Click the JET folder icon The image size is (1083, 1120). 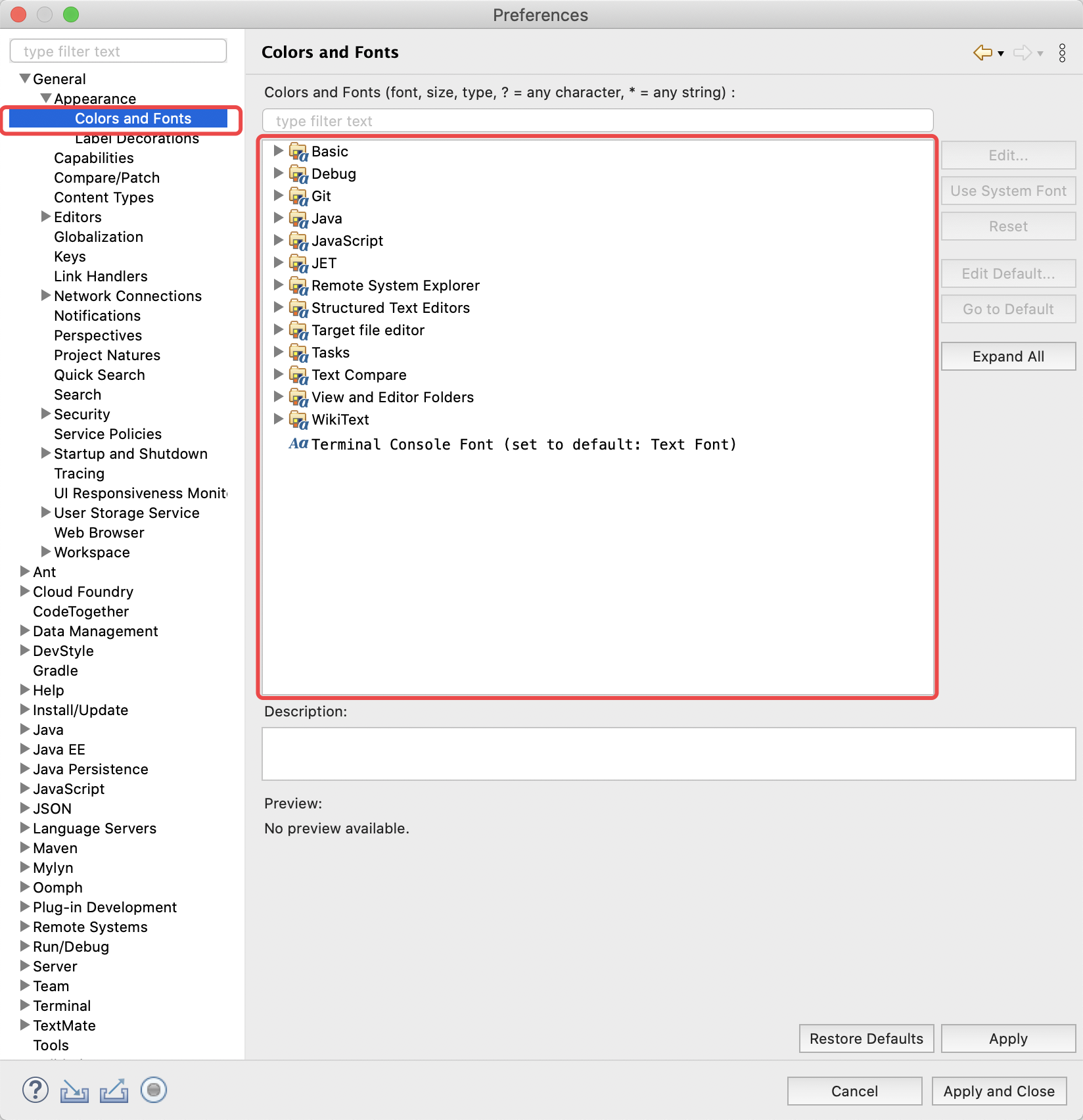tap(298, 264)
